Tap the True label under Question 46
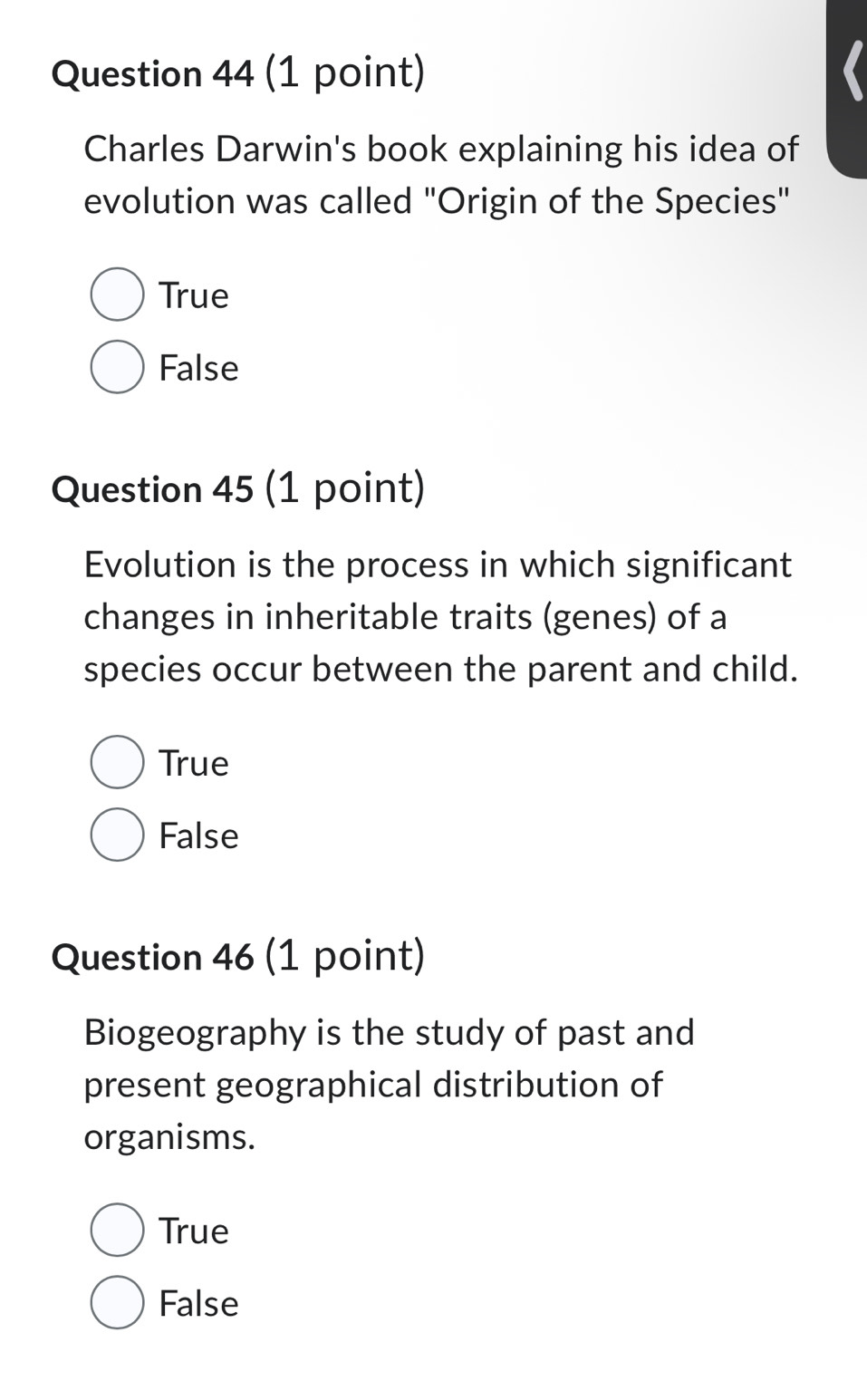Screen dimensions: 867x1400 tap(193, 1231)
